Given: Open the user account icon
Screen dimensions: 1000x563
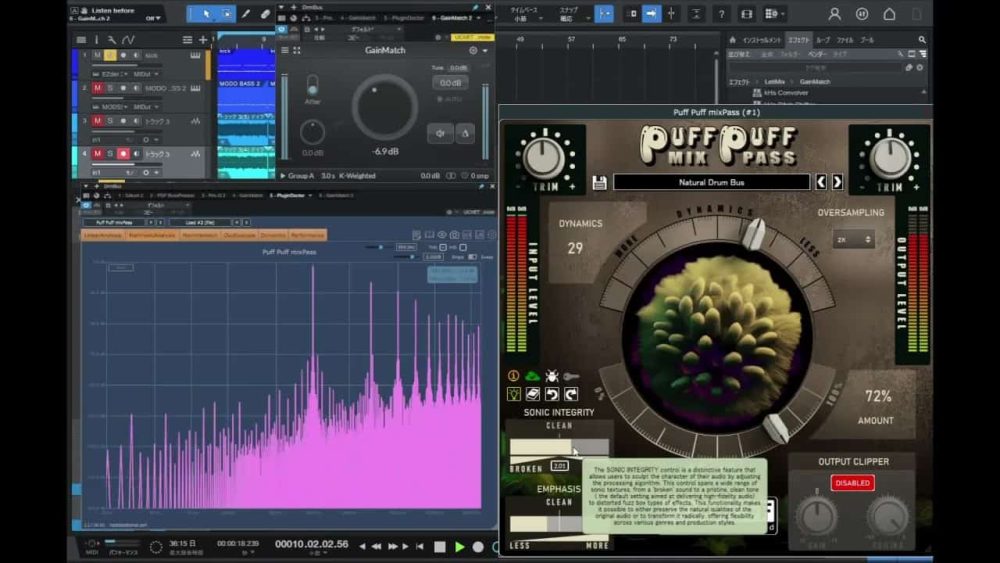Looking at the screenshot, I should (x=834, y=13).
